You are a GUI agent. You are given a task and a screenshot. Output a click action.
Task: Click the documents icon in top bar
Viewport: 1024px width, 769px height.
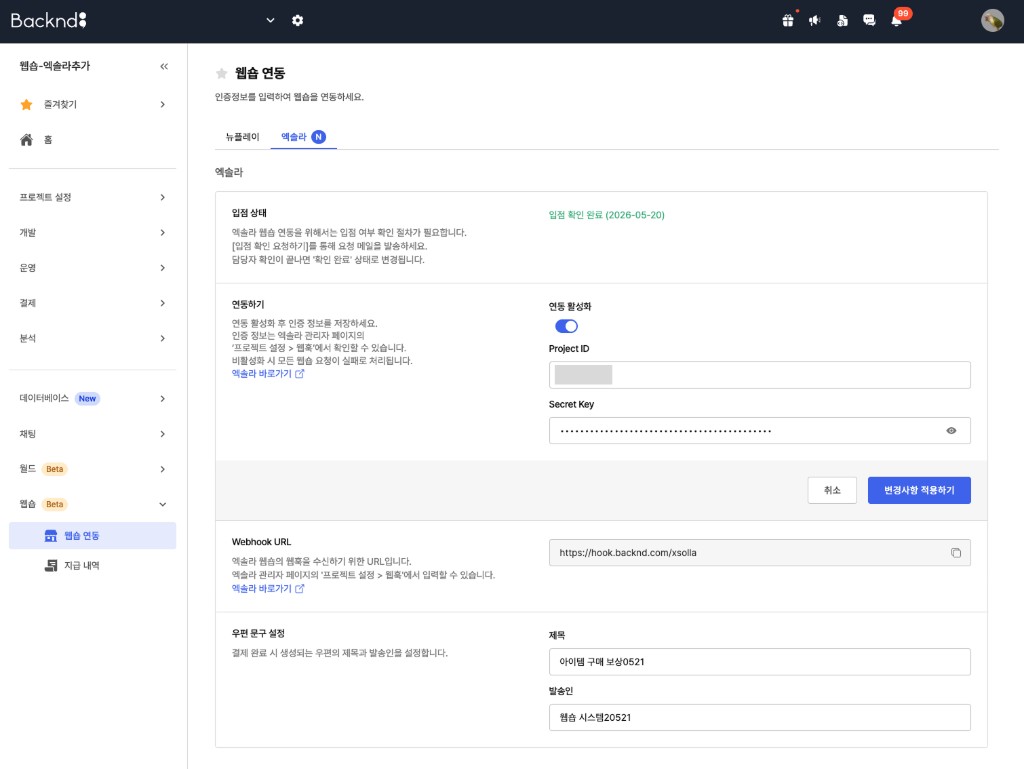click(842, 20)
